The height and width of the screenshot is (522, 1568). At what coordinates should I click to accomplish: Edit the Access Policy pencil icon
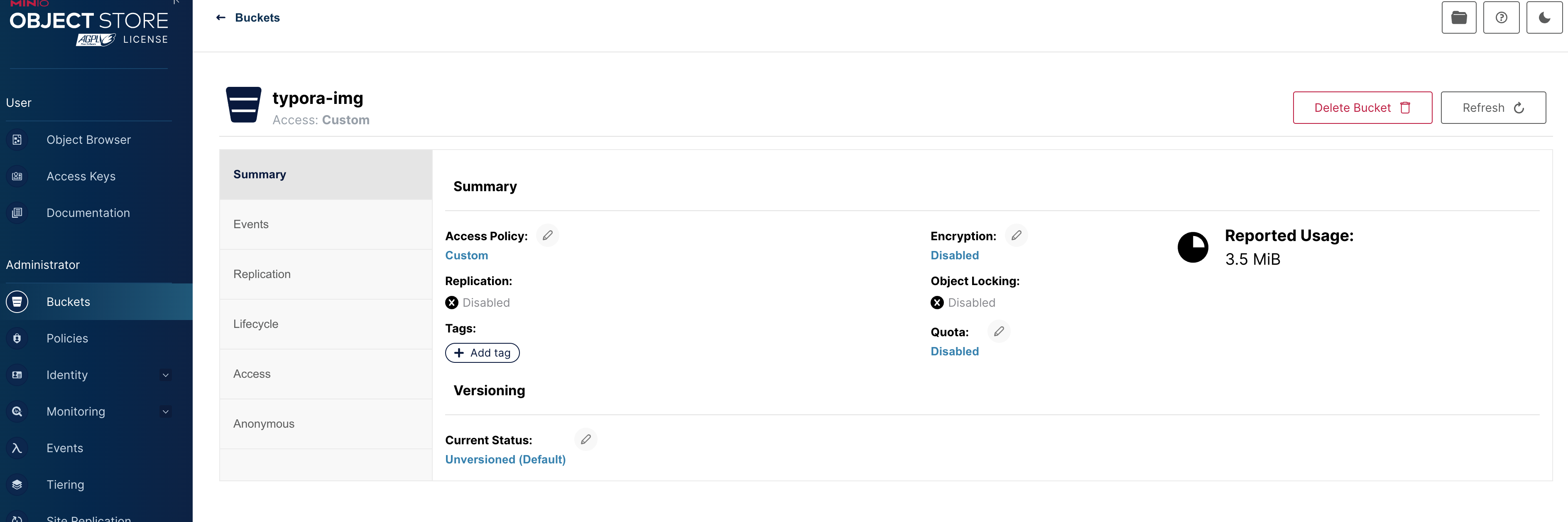[547, 235]
